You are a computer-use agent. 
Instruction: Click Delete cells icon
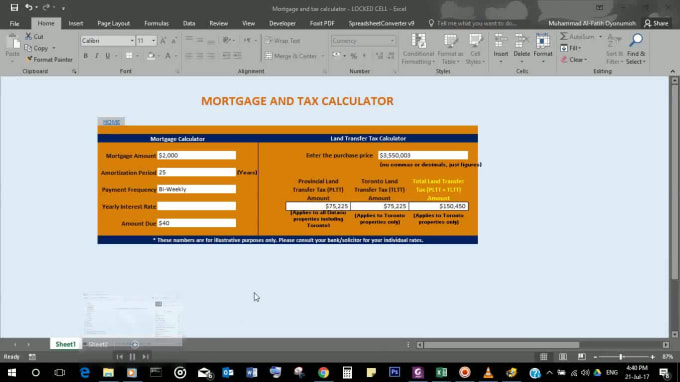pos(522,41)
